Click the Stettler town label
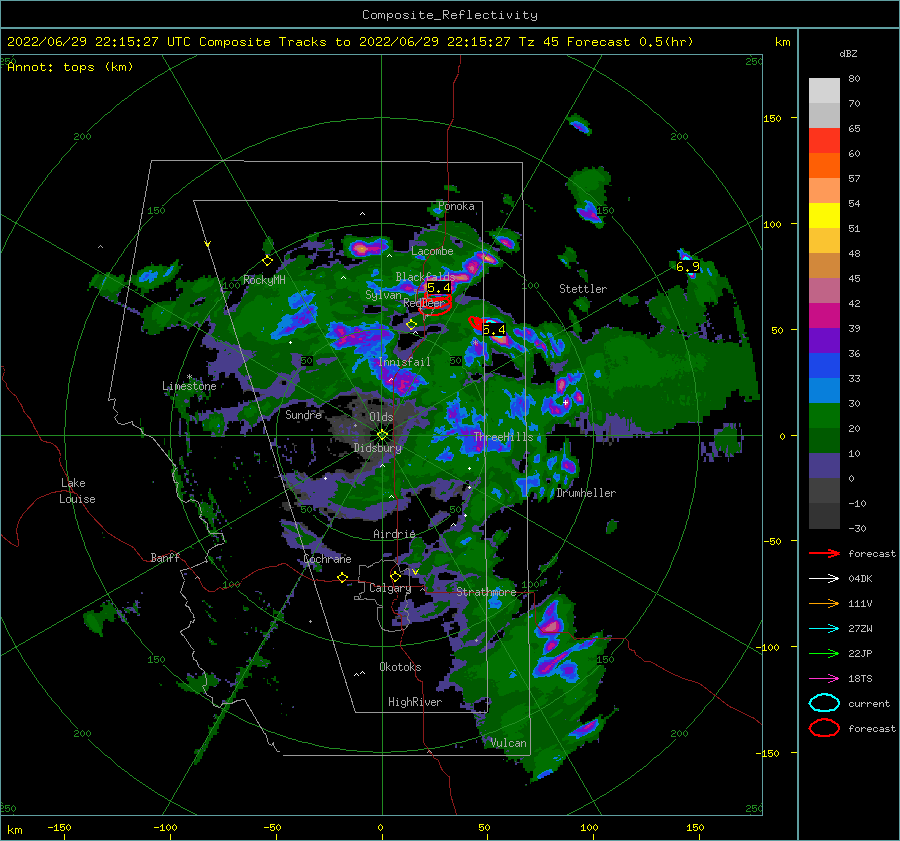The image size is (900, 841). point(583,289)
